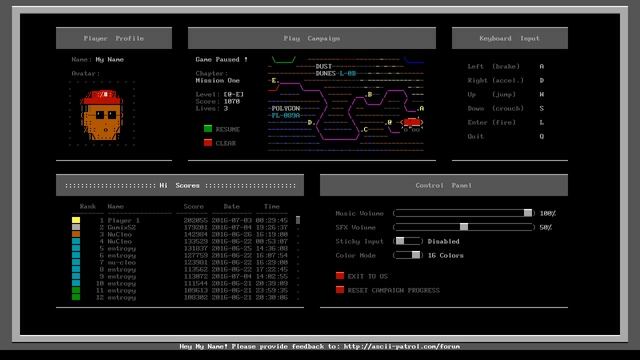Click the SFX Volume '50%' value

546,227
